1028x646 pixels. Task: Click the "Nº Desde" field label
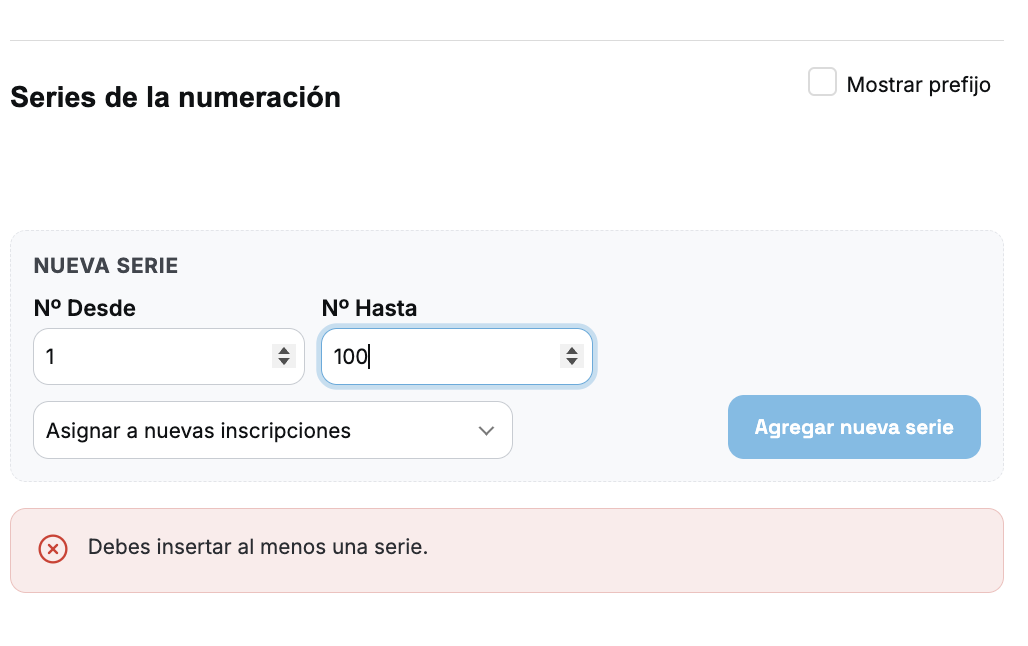point(85,308)
